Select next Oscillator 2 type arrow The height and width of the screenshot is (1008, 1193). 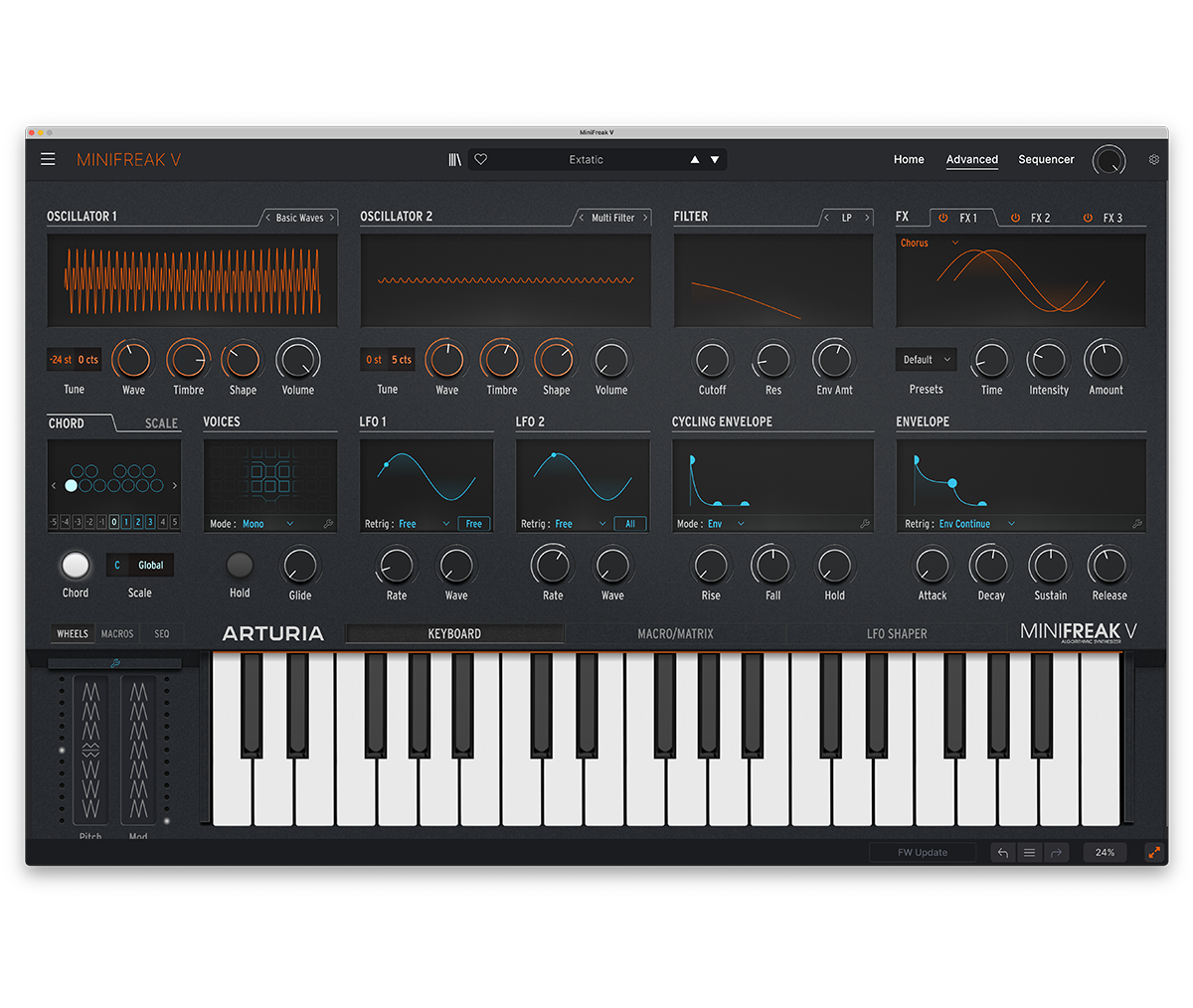click(x=645, y=218)
